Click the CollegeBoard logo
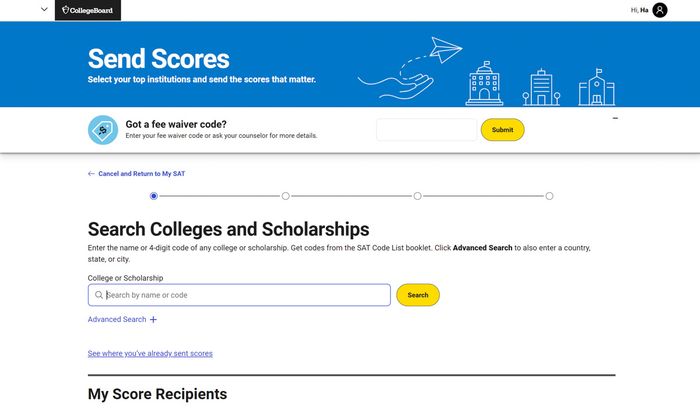 88,10
